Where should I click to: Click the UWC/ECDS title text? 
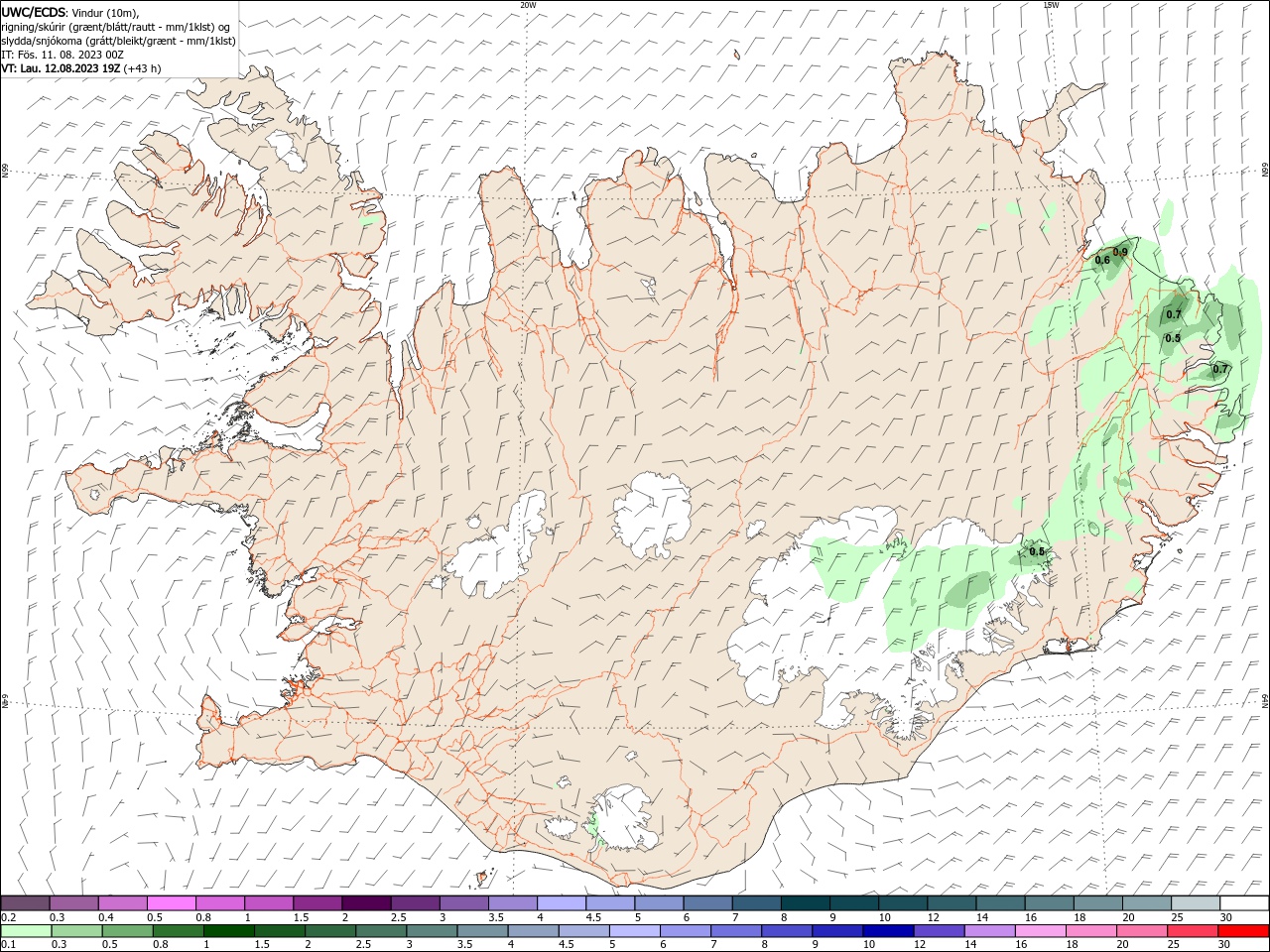34,11
